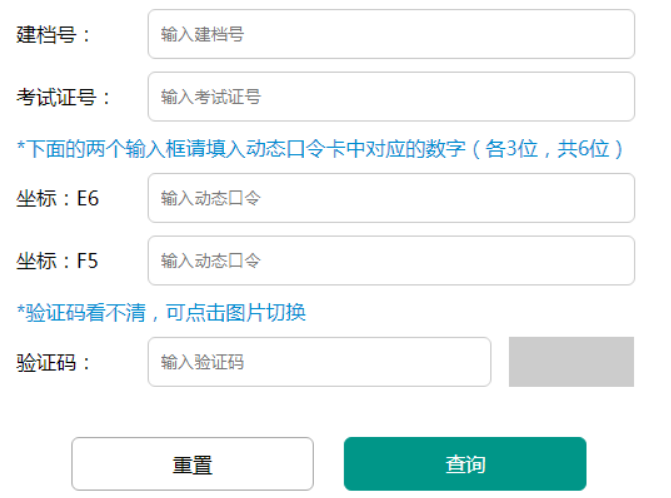
Task: Click the 坐标：F5 label
Action: (58, 261)
